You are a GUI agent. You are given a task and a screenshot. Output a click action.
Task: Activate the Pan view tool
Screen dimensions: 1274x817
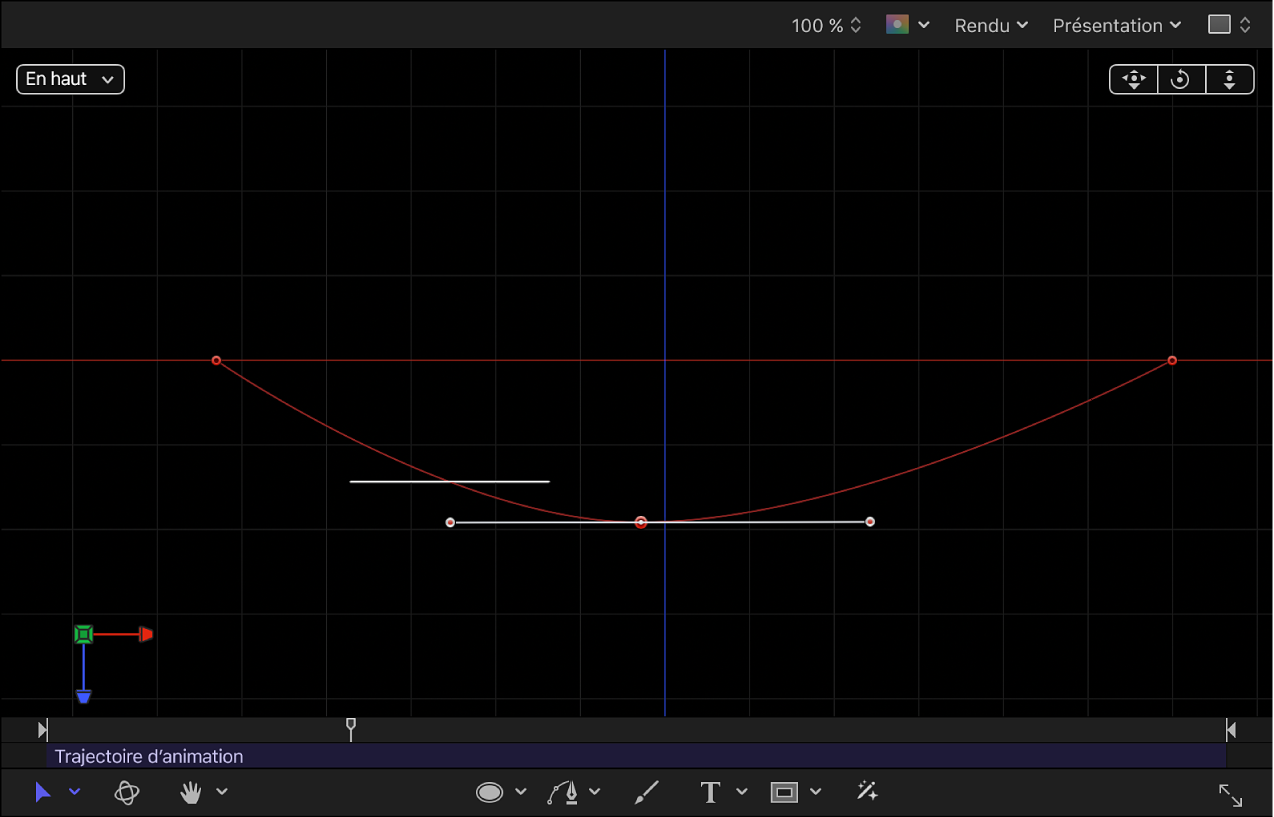[1133, 79]
